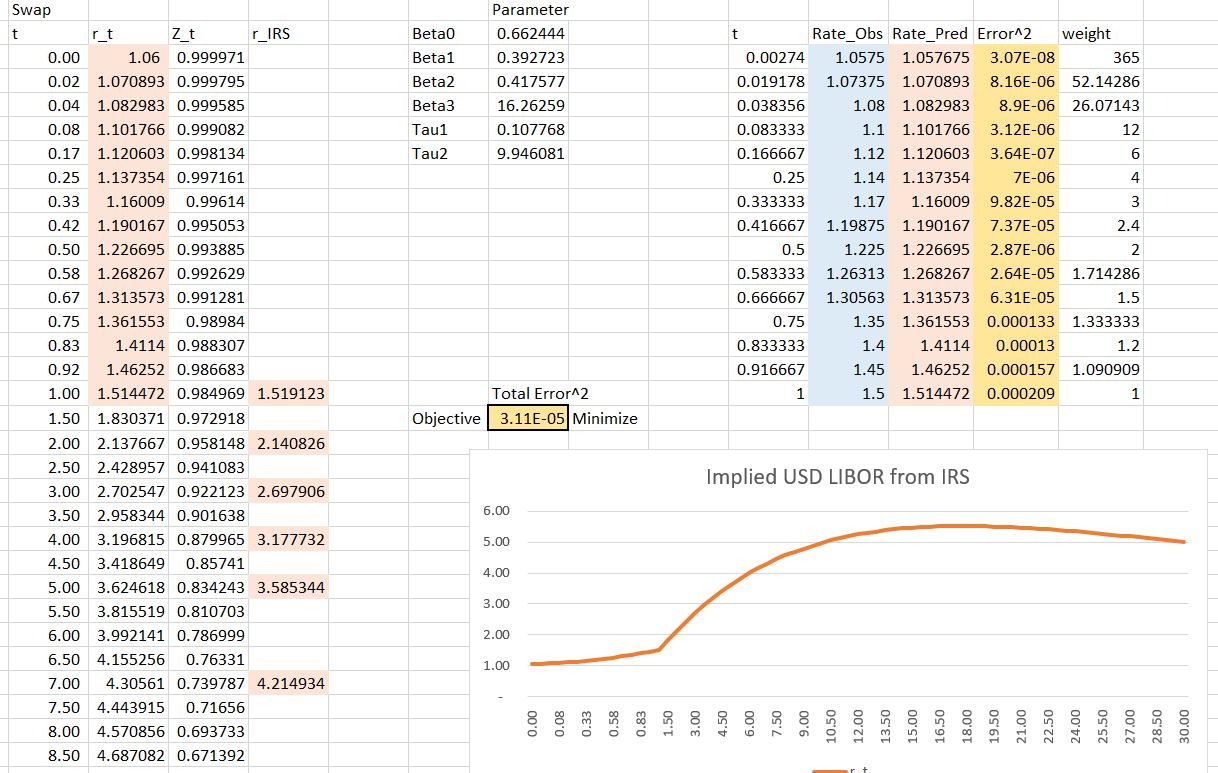Click the Minimize label cell
The width and height of the screenshot is (1218, 773).
tap(605, 418)
